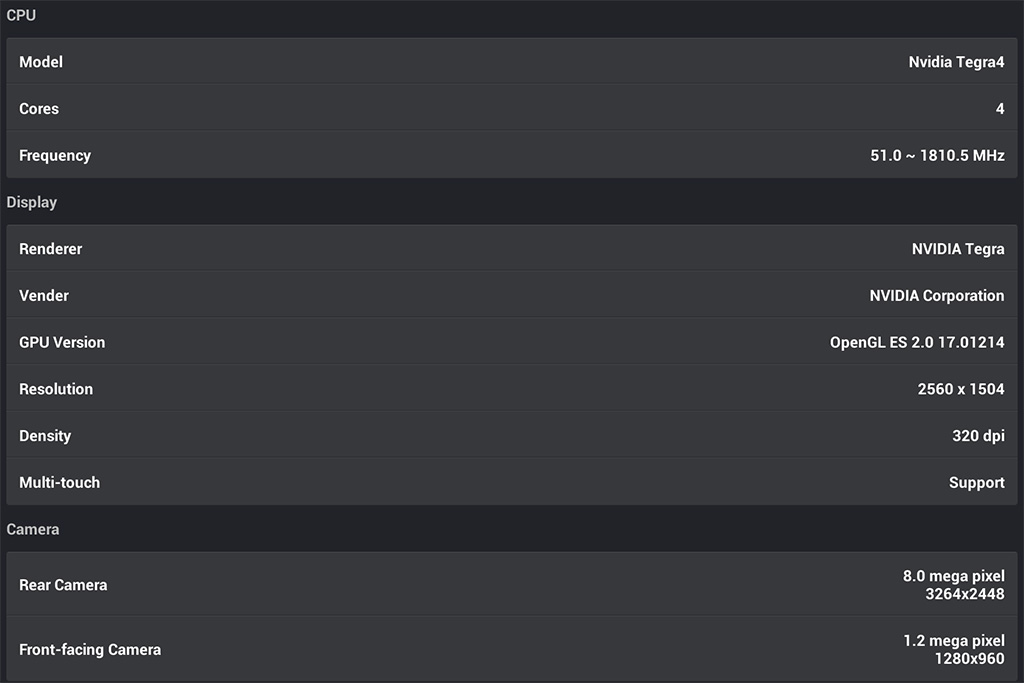The height and width of the screenshot is (683, 1024).
Task: Click the 51.0 ~ 1810.5 MHz value
Action: 937,156
